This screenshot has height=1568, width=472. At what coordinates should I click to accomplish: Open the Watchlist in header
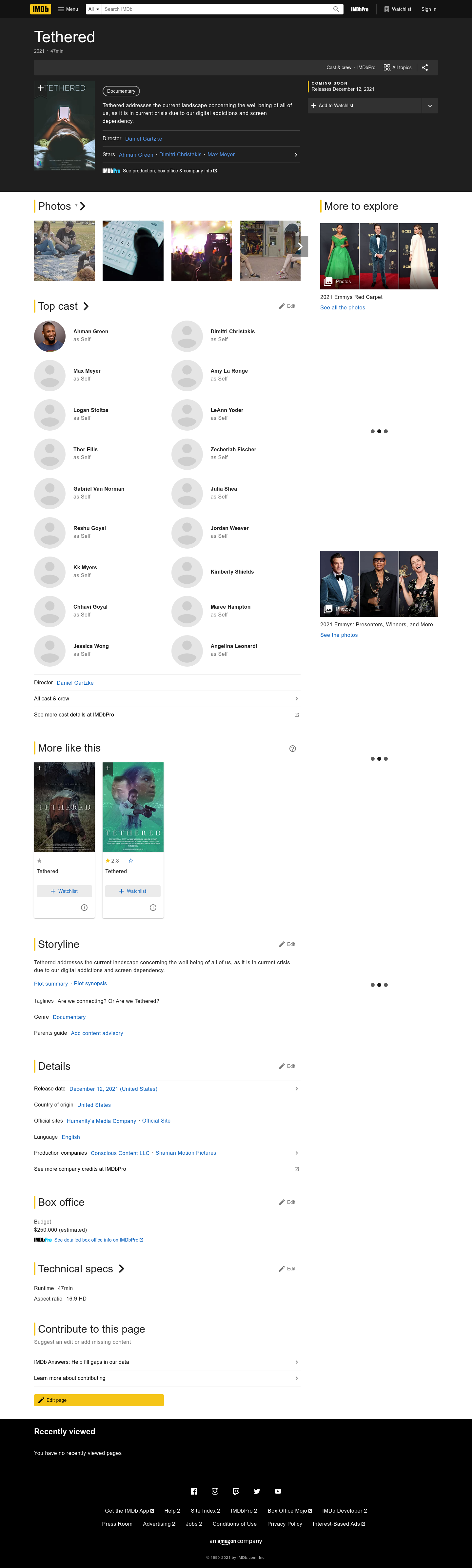pyautogui.click(x=398, y=9)
